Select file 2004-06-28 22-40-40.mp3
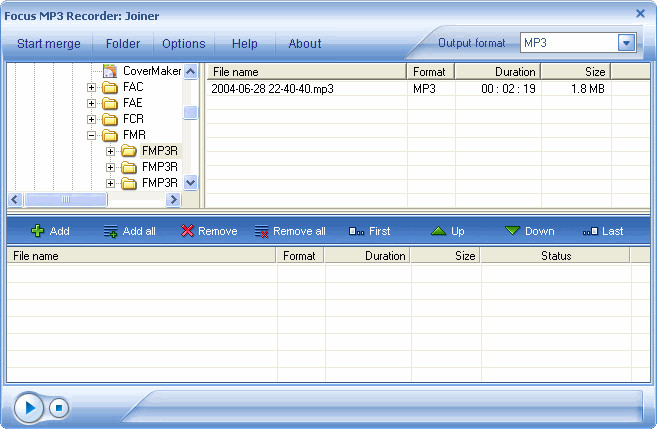 click(272, 89)
